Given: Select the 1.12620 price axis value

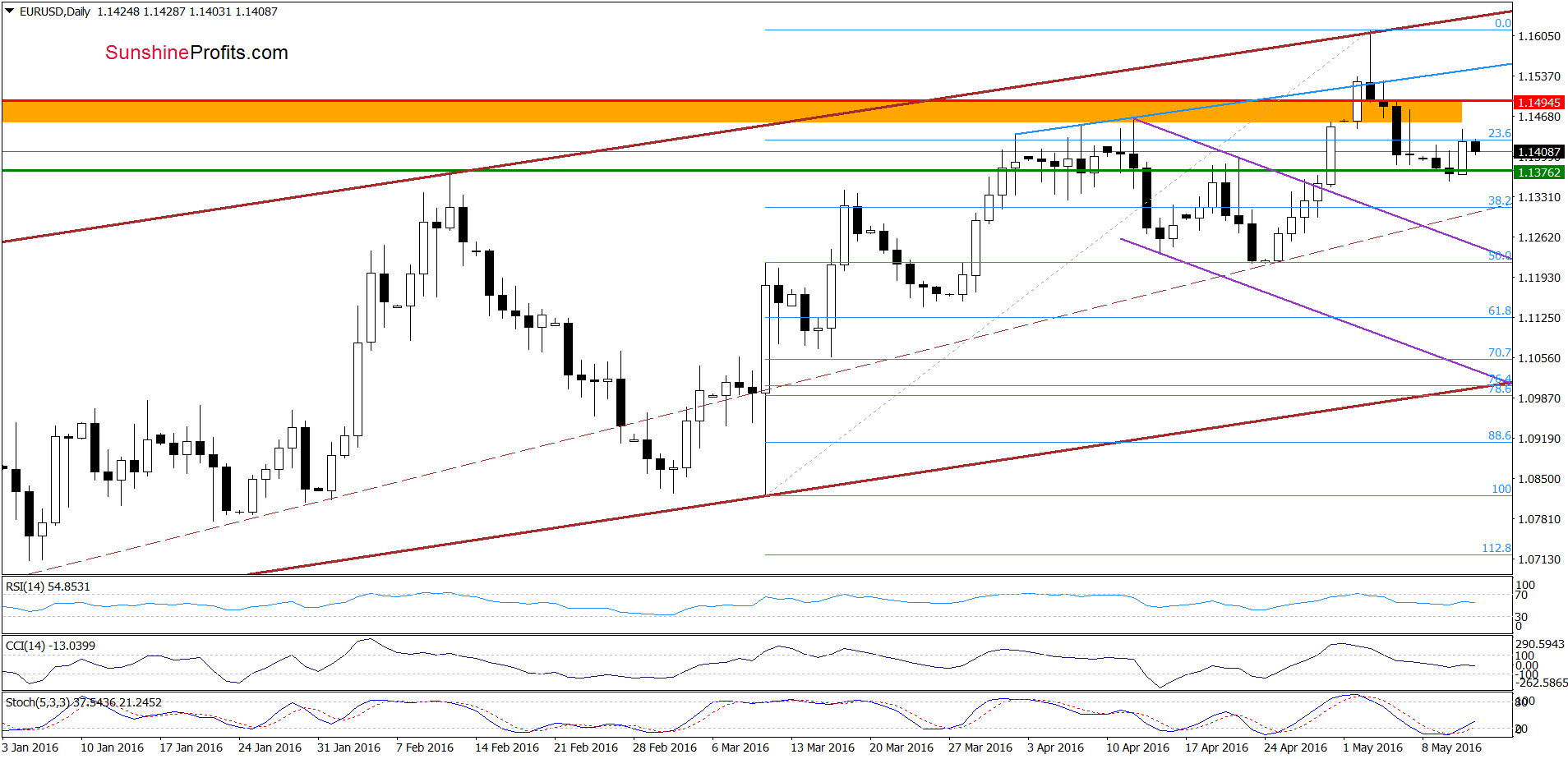Looking at the screenshot, I should [x=1539, y=237].
